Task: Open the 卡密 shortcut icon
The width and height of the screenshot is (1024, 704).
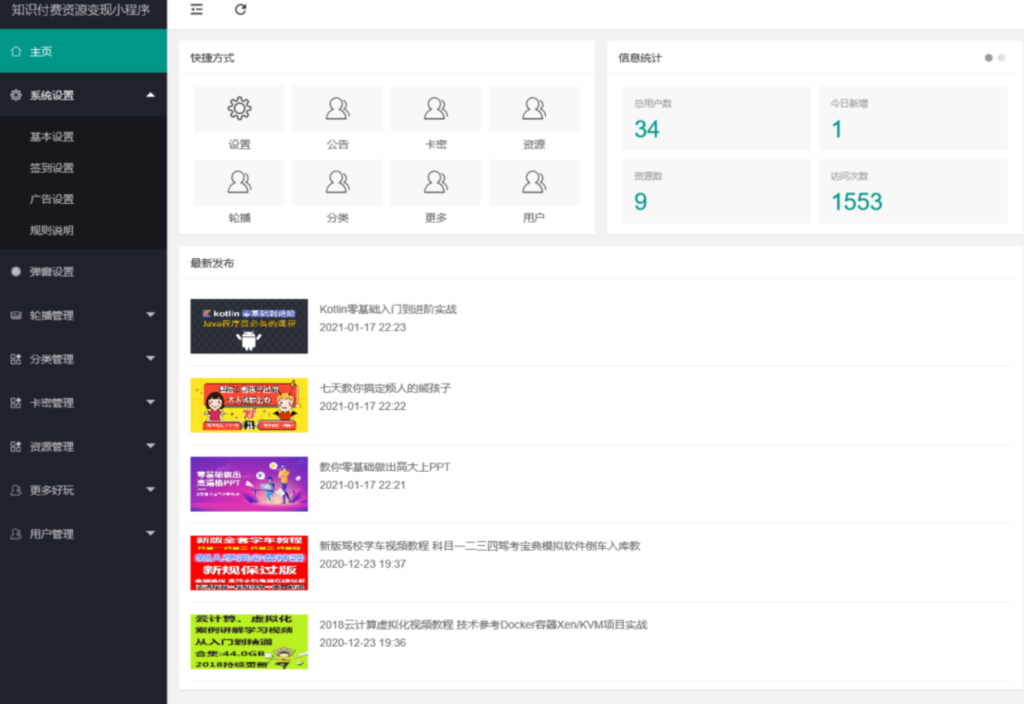Action: click(436, 108)
